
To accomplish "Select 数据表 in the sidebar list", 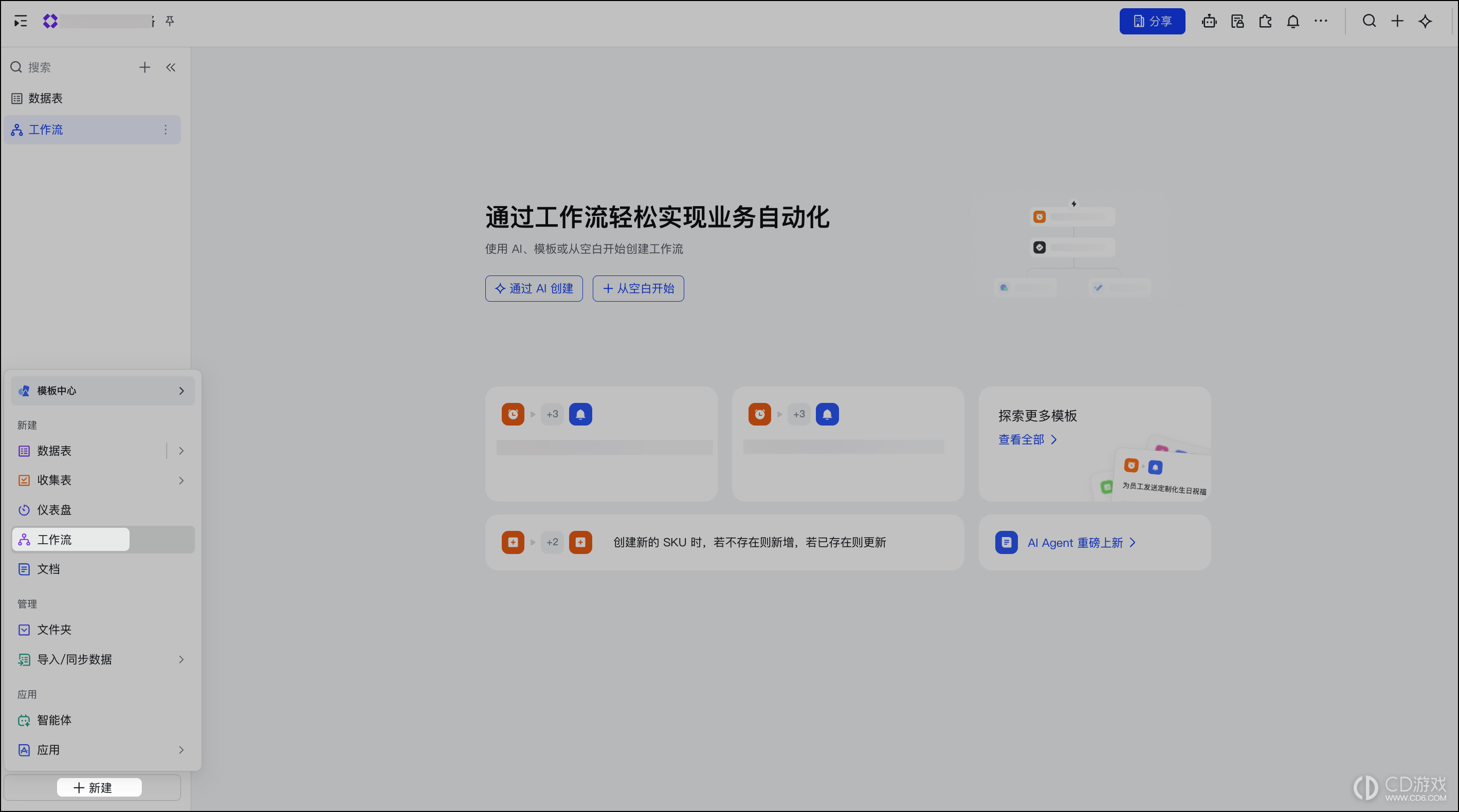I will (93, 99).
